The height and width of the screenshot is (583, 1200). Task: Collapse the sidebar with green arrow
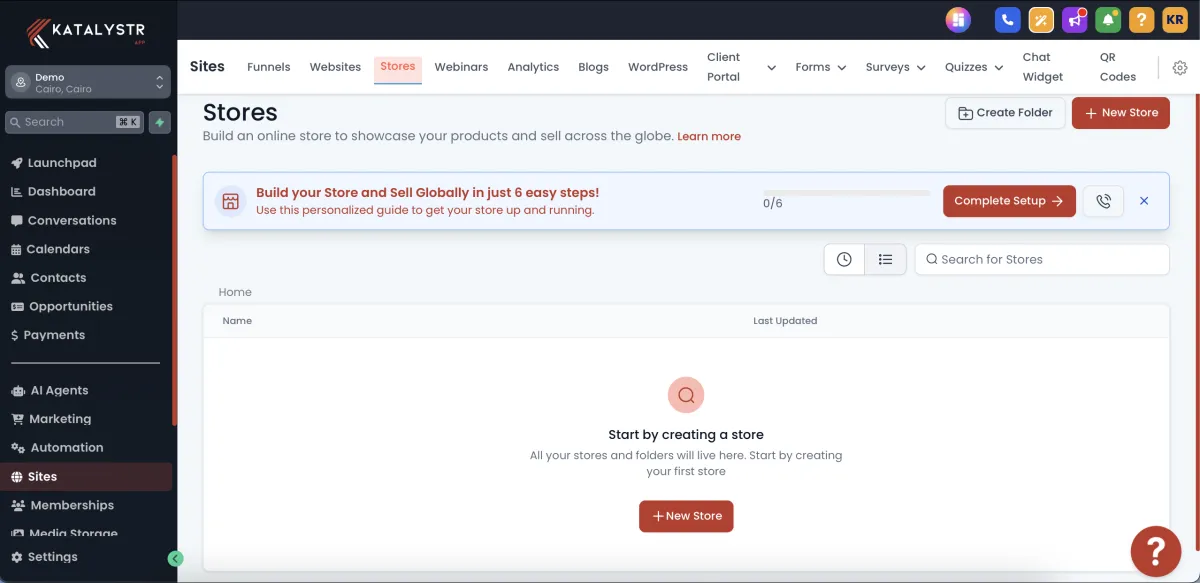click(x=176, y=559)
